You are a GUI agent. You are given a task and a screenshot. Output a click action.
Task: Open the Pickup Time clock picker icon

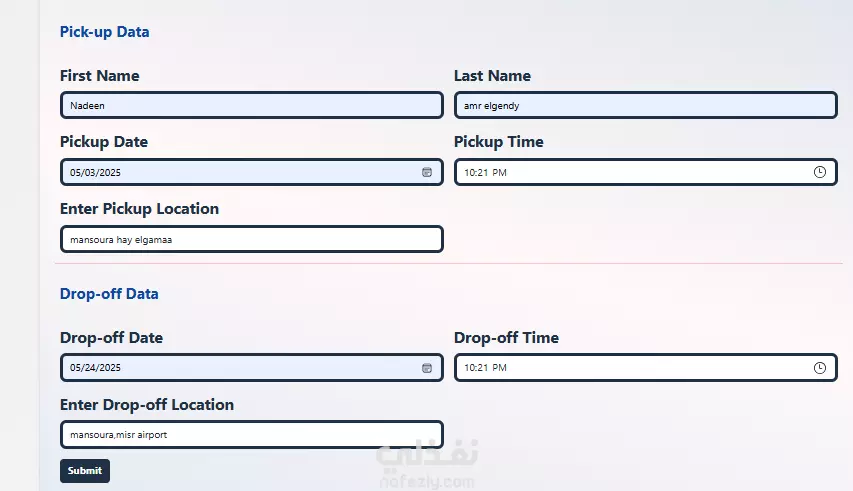820,172
